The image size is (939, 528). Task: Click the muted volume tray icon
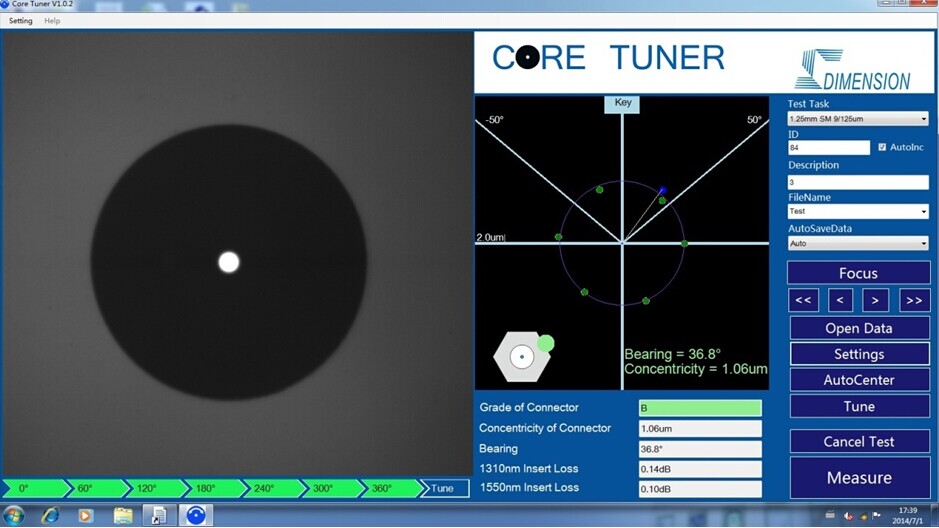tap(847, 516)
